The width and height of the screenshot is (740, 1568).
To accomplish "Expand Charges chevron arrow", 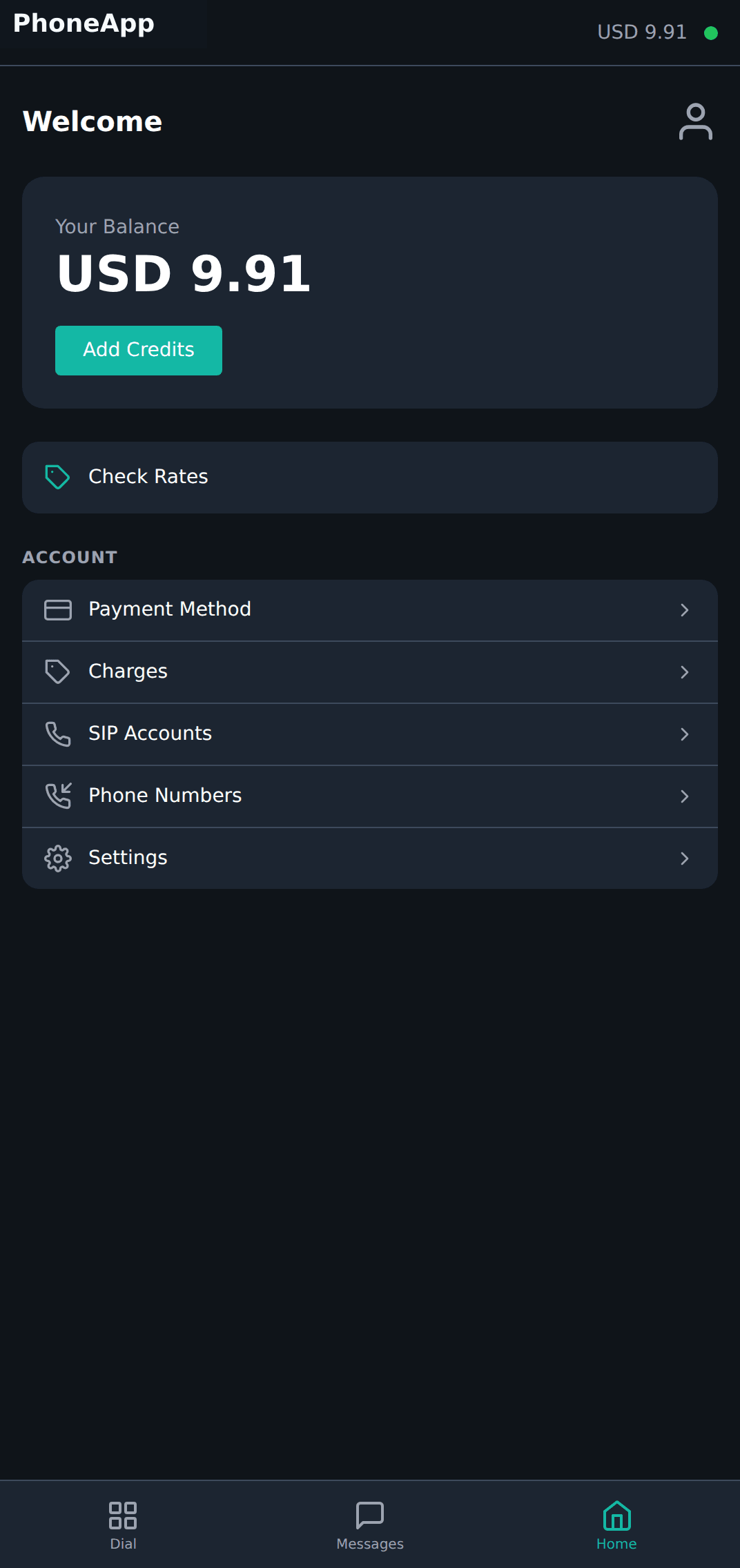I will click(x=685, y=672).
